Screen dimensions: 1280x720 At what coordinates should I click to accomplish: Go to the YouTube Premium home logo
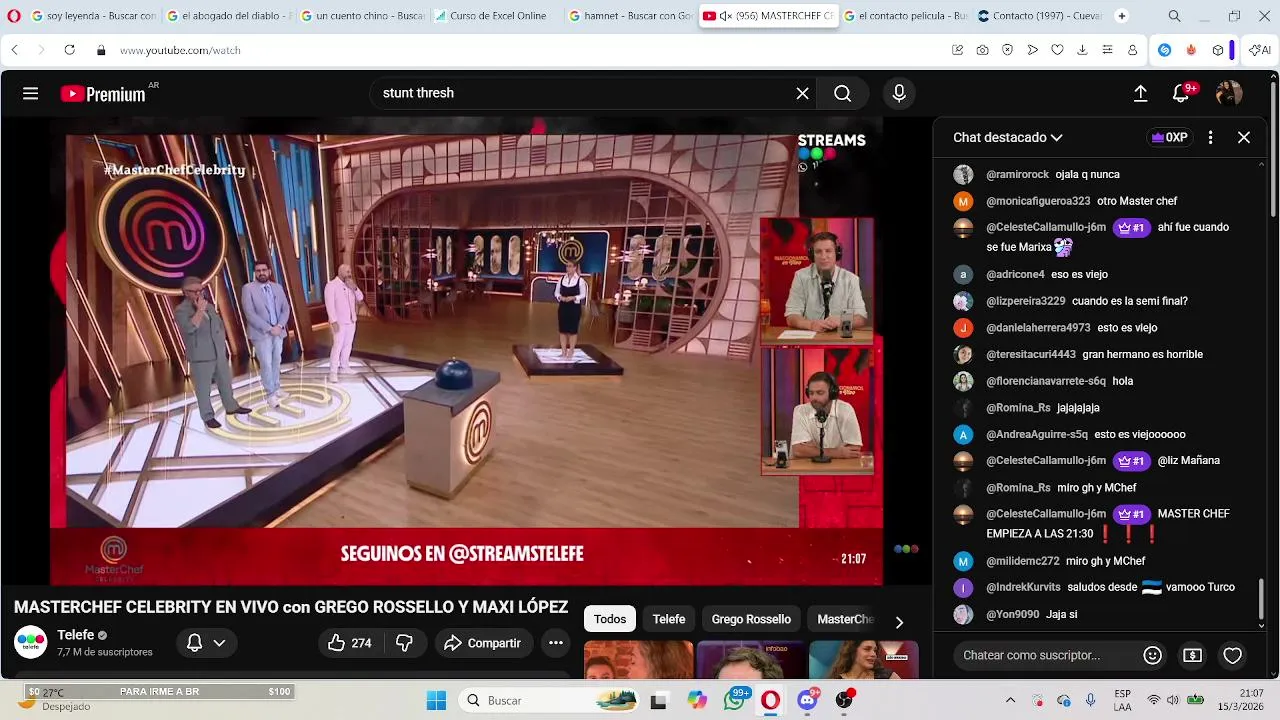pos(103,94)
